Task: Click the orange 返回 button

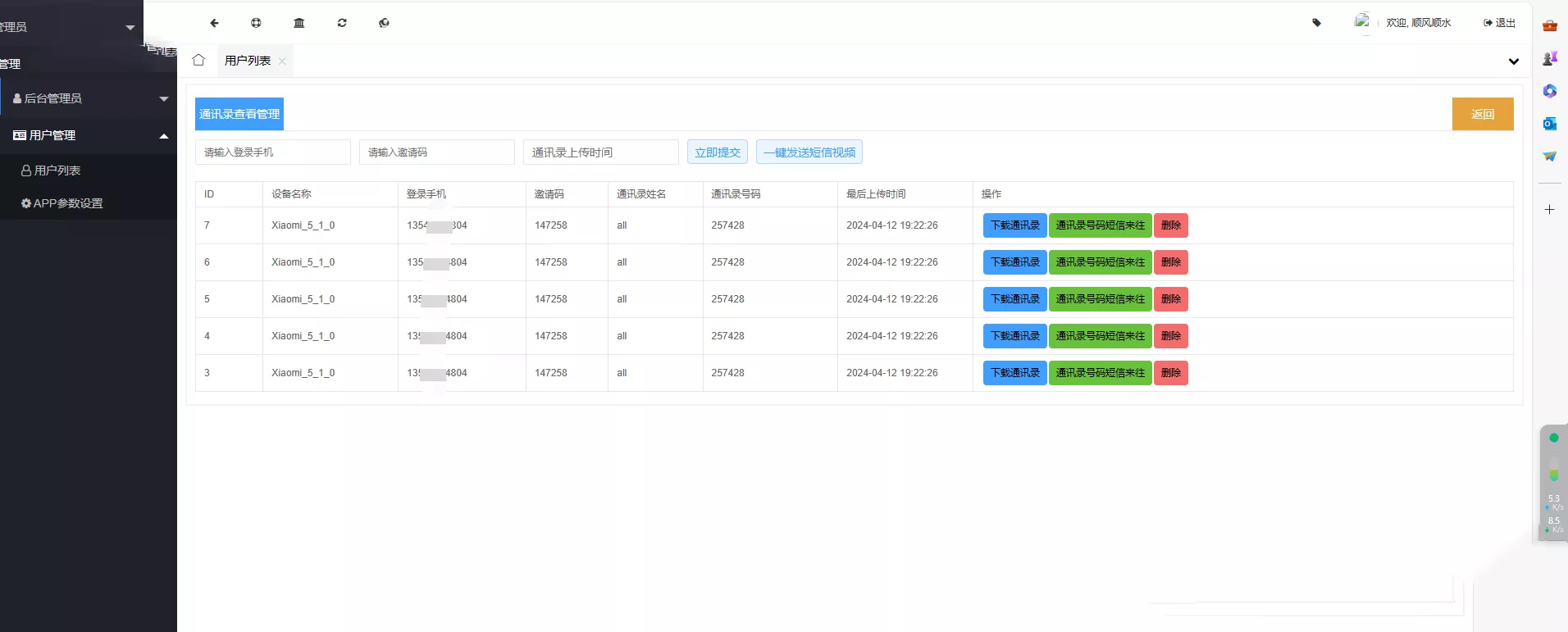Action: click(1482, 114)
